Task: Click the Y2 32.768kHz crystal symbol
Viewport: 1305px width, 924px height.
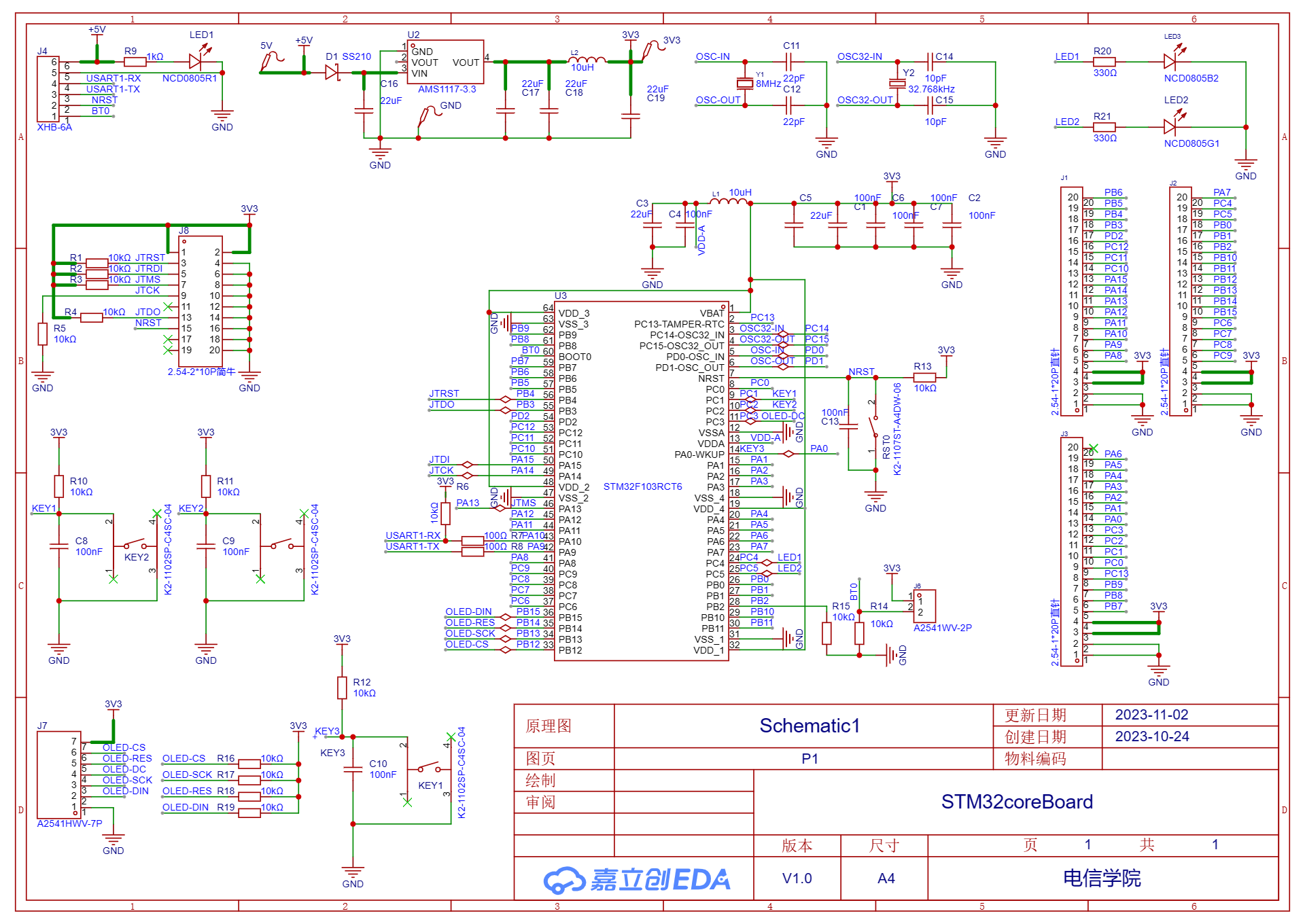Action: click(897, 84)
